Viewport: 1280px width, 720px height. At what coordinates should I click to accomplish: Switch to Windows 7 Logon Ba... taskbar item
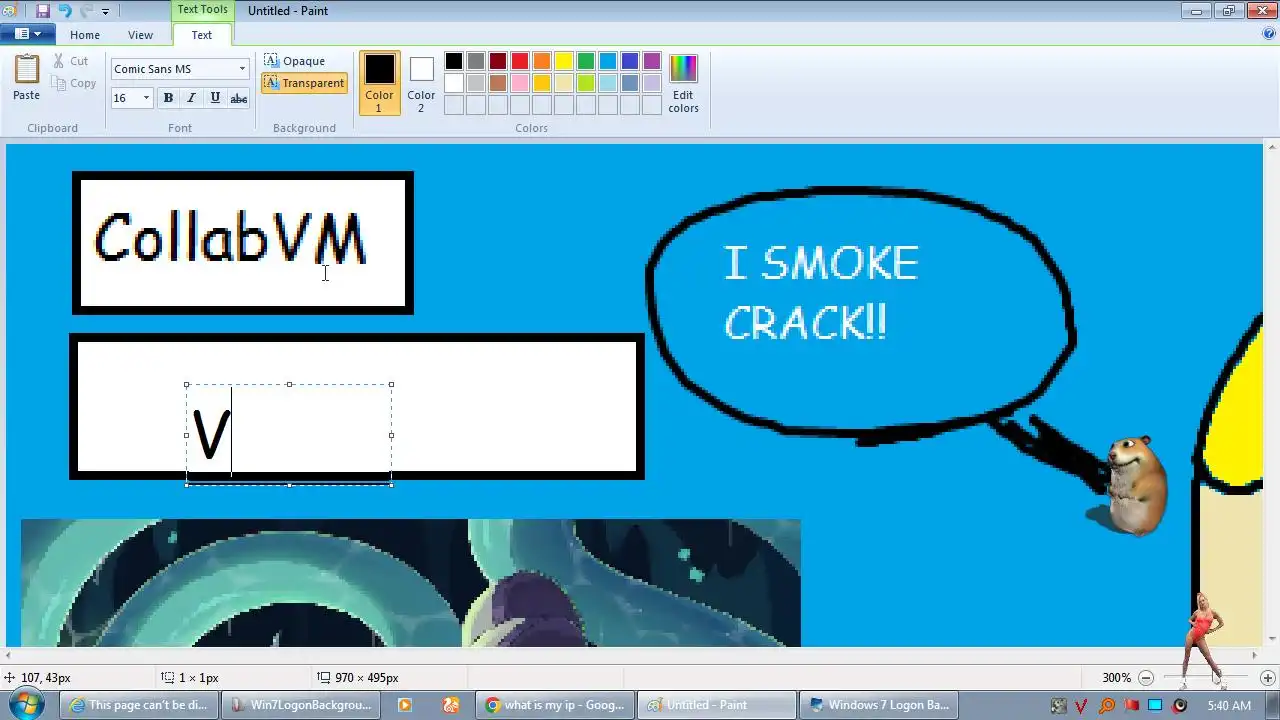[x=878, y=705]
